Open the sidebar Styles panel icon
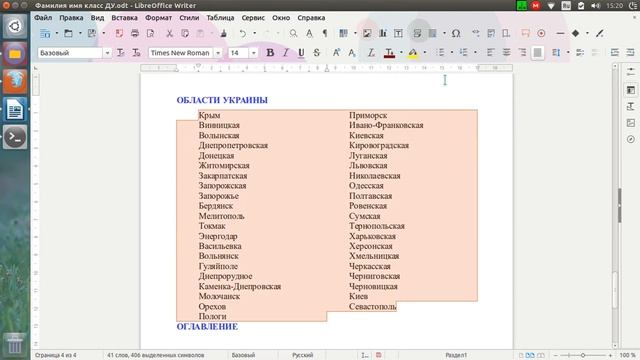The height and width of the screenshot is (360, 640). point(631,107)
